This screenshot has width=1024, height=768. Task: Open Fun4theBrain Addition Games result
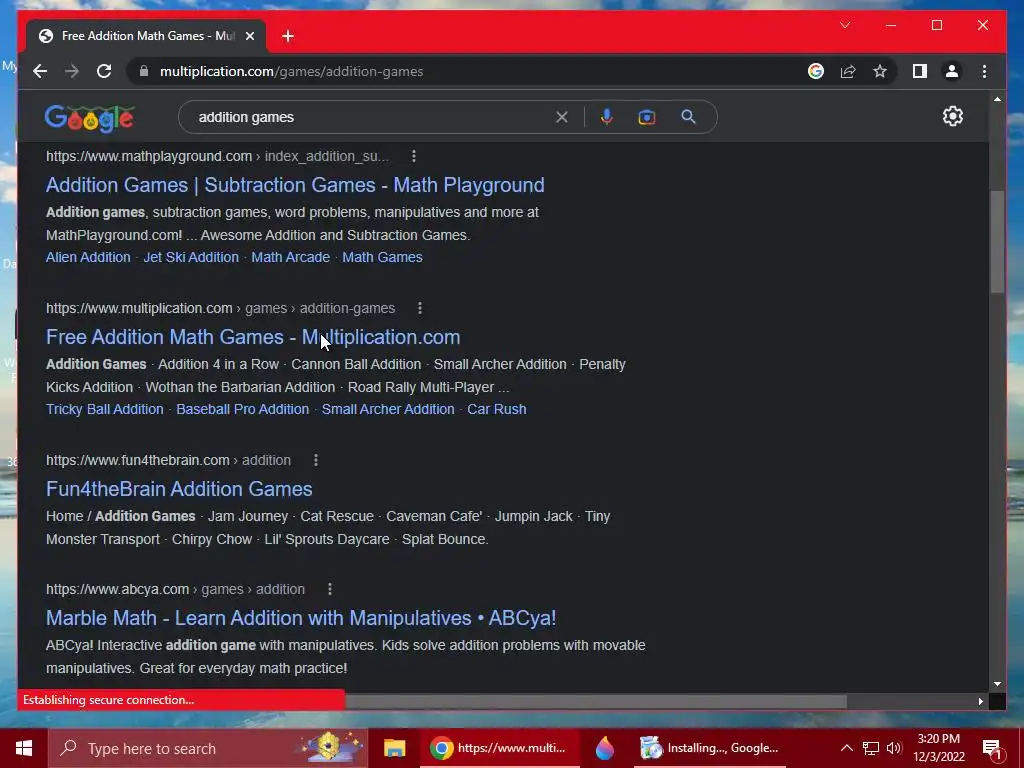point(179,489)
